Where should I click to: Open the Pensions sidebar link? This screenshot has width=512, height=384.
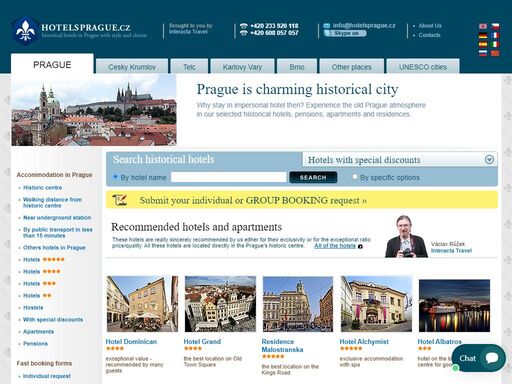(x=35, y=344)
